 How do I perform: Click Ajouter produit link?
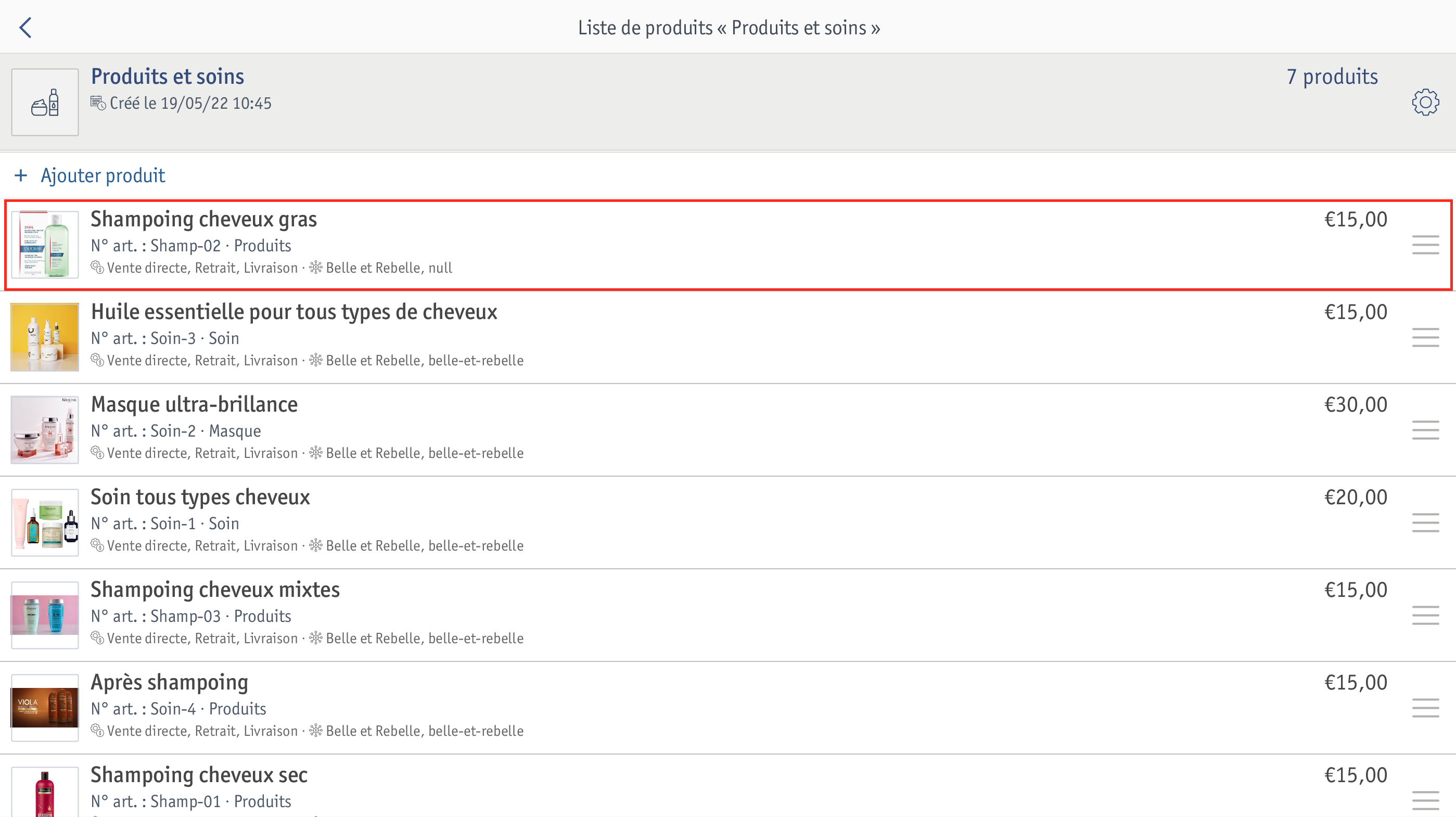[103, 176]
